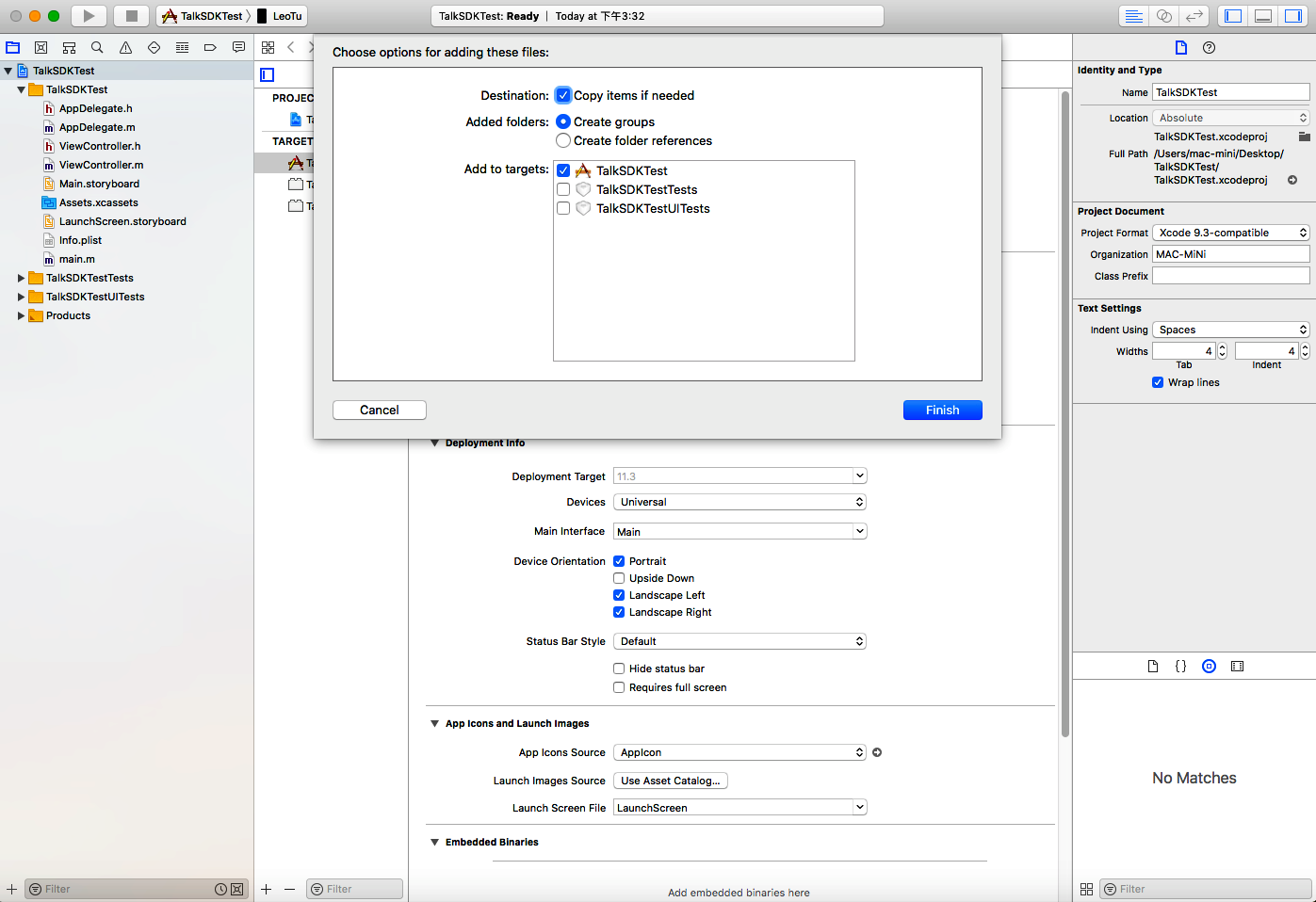Open the Issue navigator warning icon
This screenshot has height=902, width=1316.
coord(125,47)
